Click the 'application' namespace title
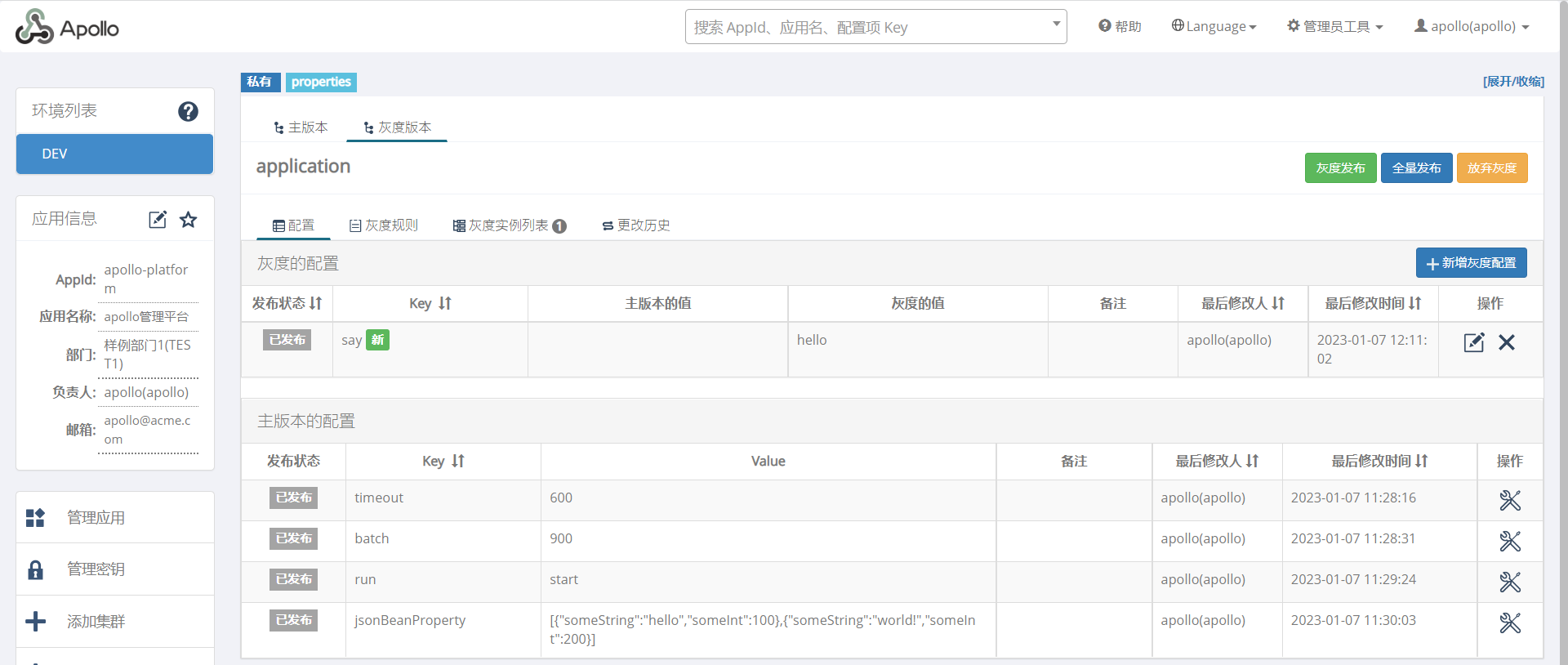This screenshot has height=665, width=1568. (x=303, y=167)
